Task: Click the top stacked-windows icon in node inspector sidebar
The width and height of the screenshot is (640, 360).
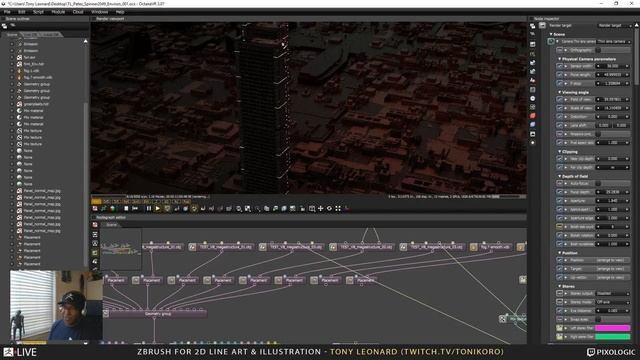Action: [x=533, y=26]
